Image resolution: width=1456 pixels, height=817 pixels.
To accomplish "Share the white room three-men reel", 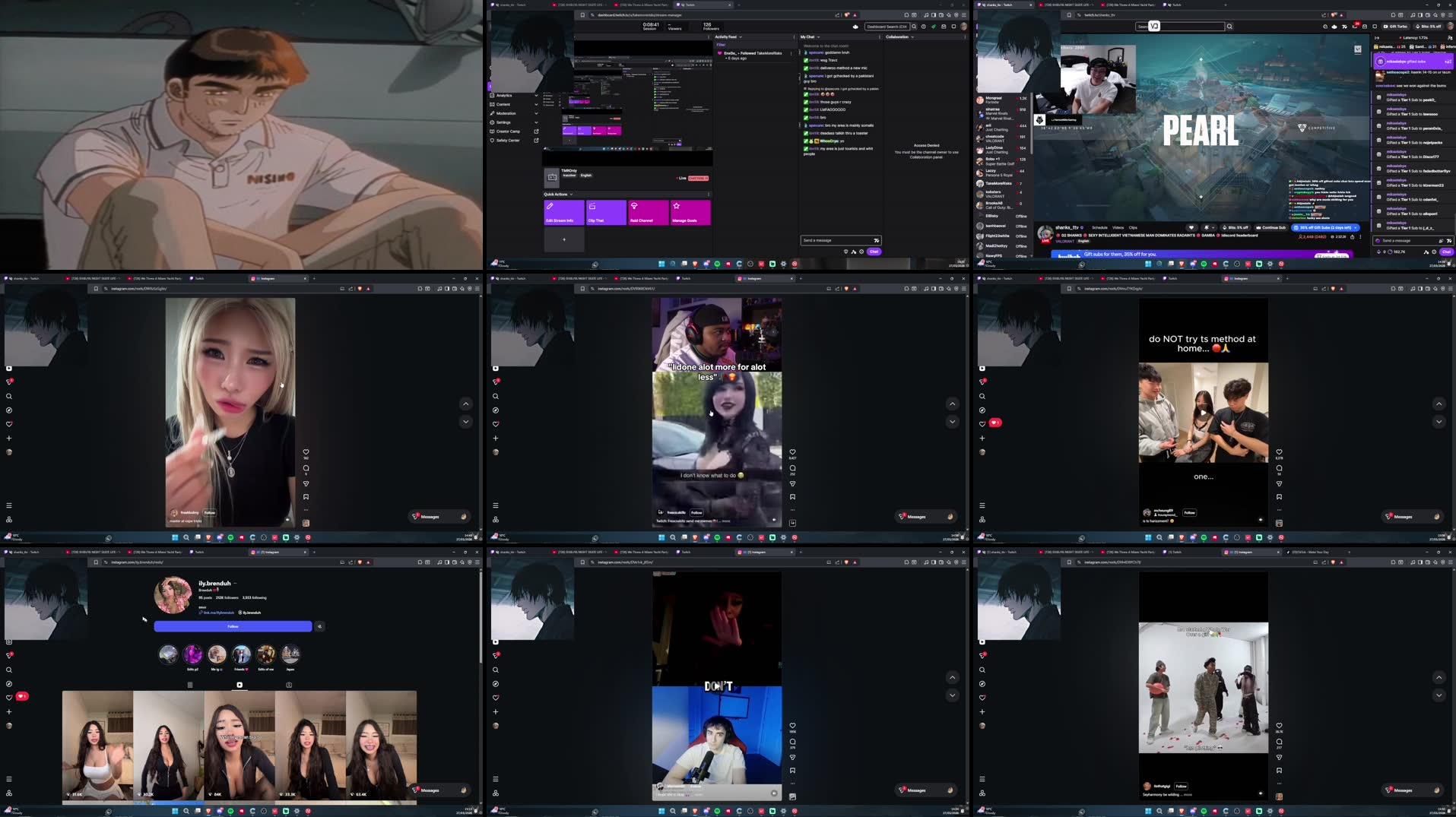I will pos(1279,758).
